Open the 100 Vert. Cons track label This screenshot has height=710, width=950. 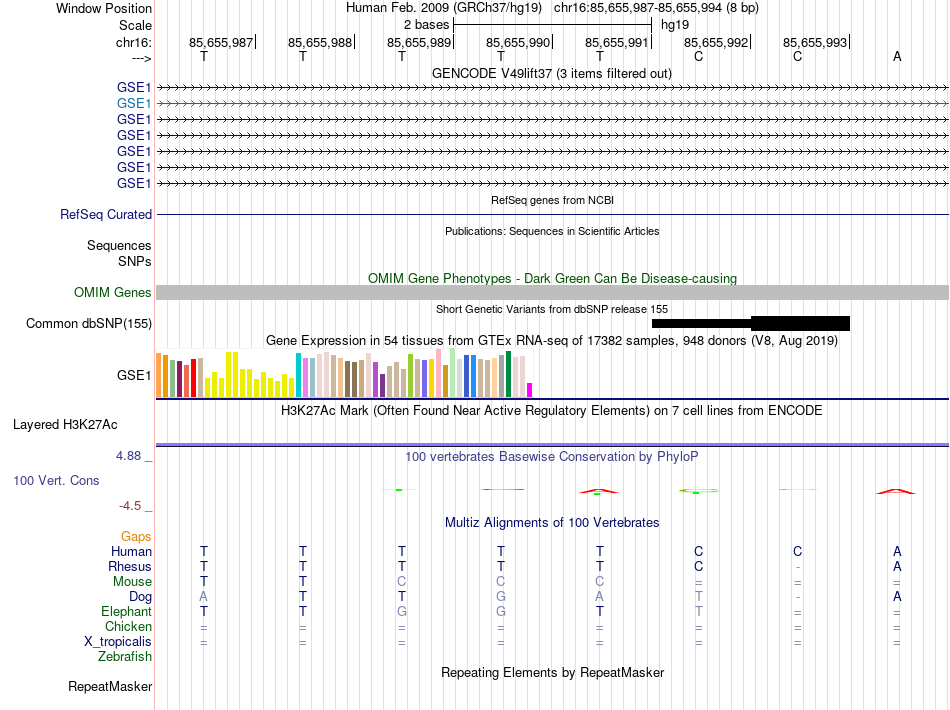[56, 480]
